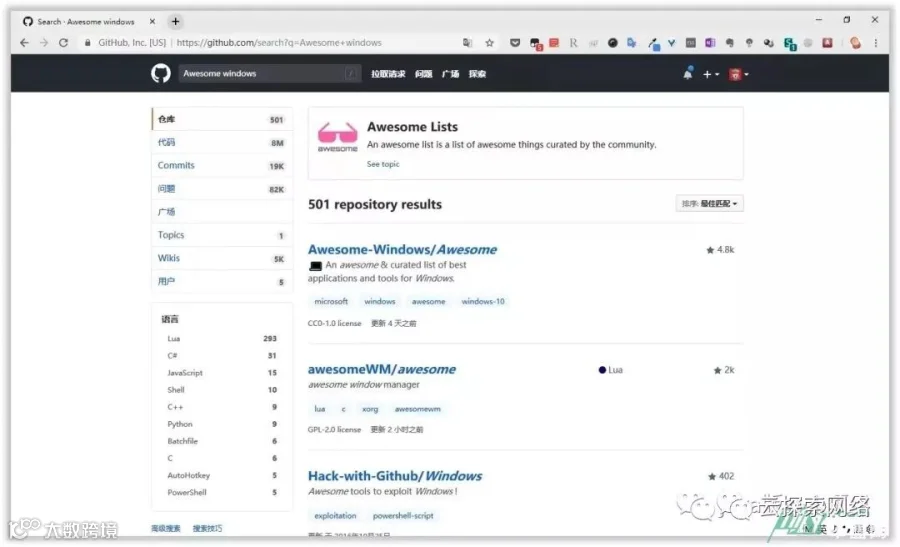Image resolution: width=900 pixels, height=547 pixels.
Task: Select Commits 19K filter
Action: tap(222, 165)
